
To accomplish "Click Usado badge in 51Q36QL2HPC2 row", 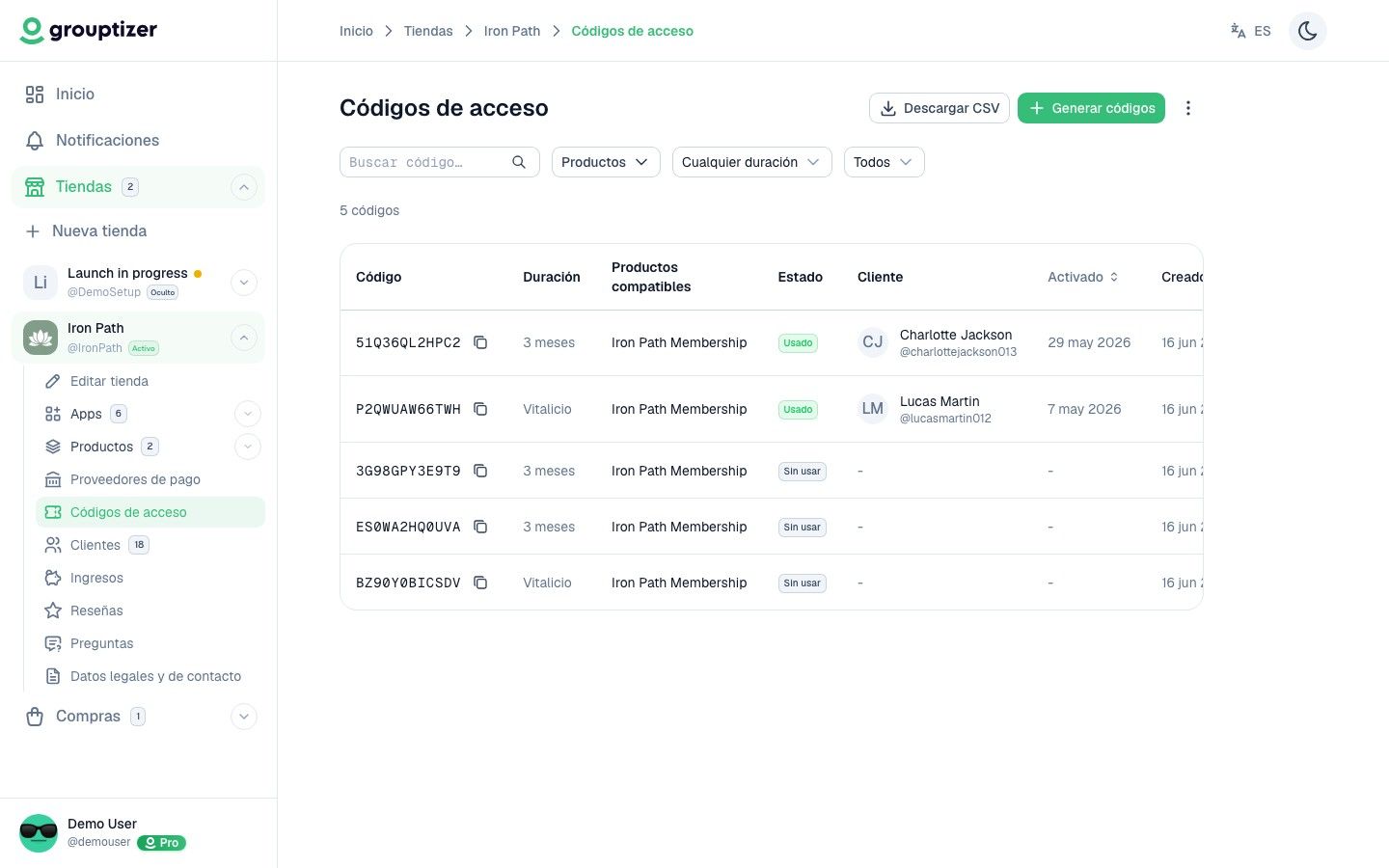I will (x=798, y=342).
